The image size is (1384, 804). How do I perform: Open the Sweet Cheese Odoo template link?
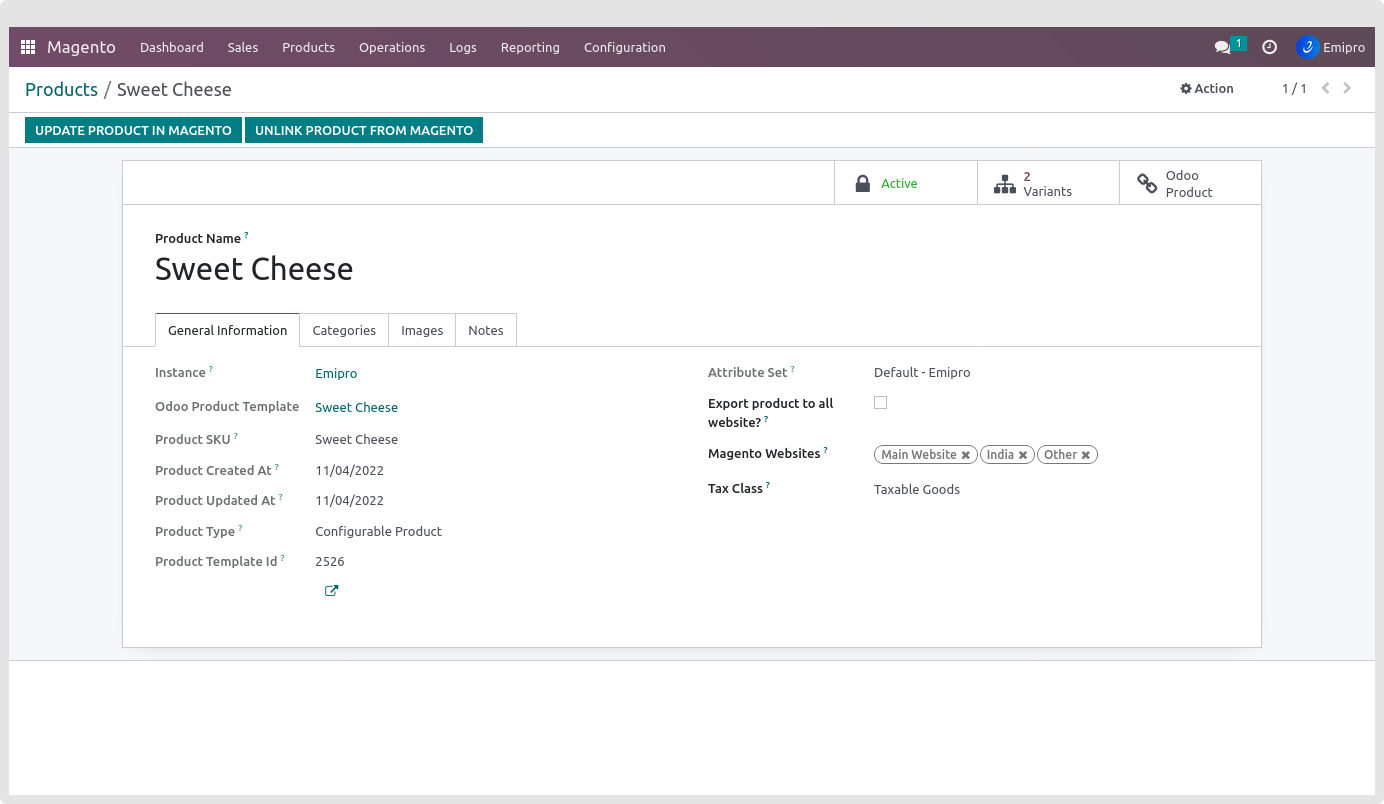tap(356, 407)
